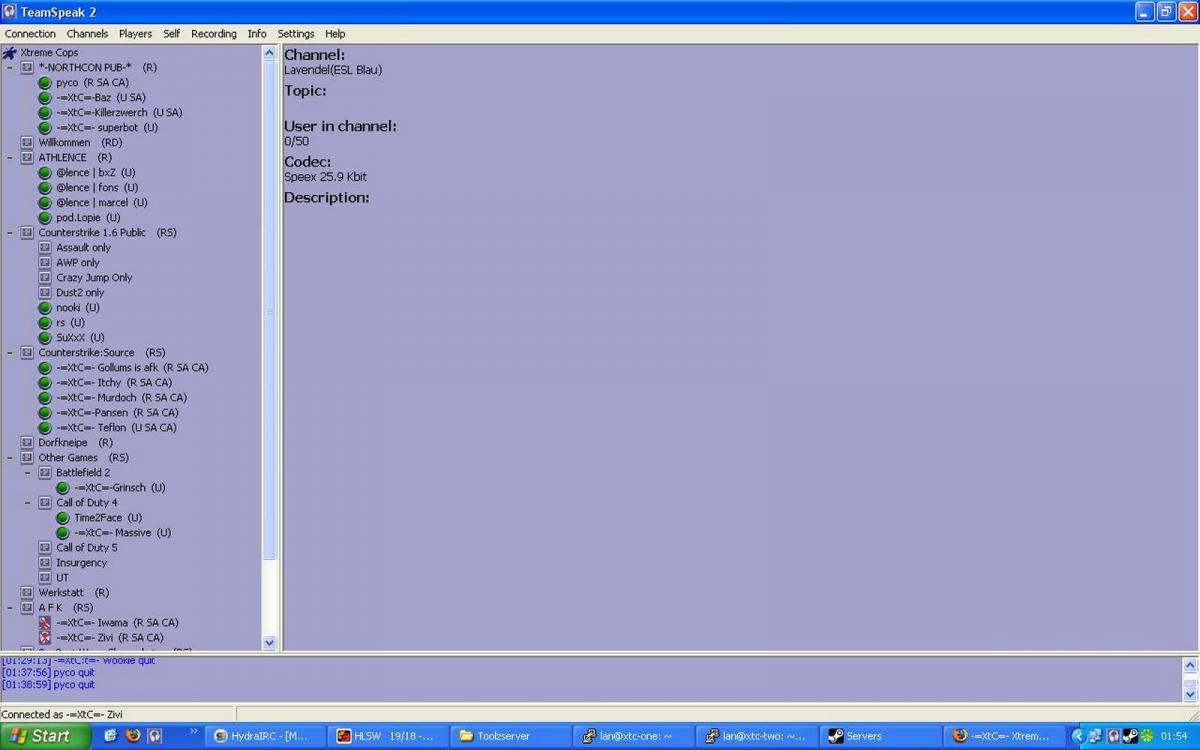Open the Connection menu
Screen dimensions: 1200x750
pyautogui.click(x=30, y=34)
